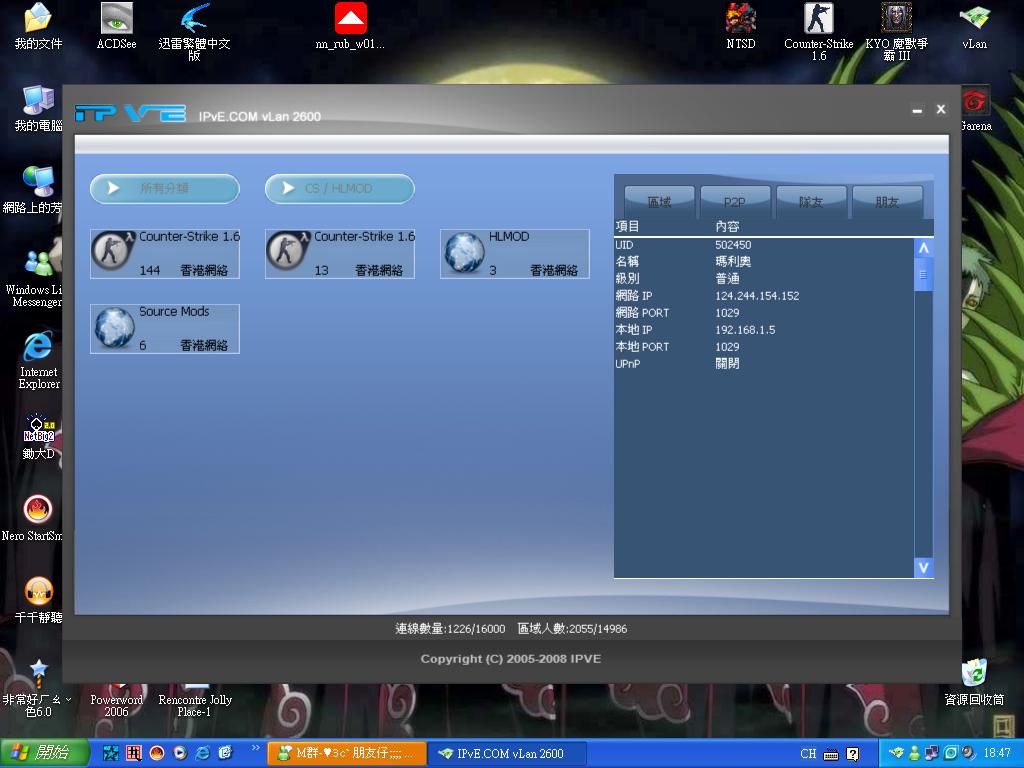Image resolution: width=1024 pixels, height=768 pixels.
Task: Enter the Source Mods room with 6 users
Action: pos(165,328)
